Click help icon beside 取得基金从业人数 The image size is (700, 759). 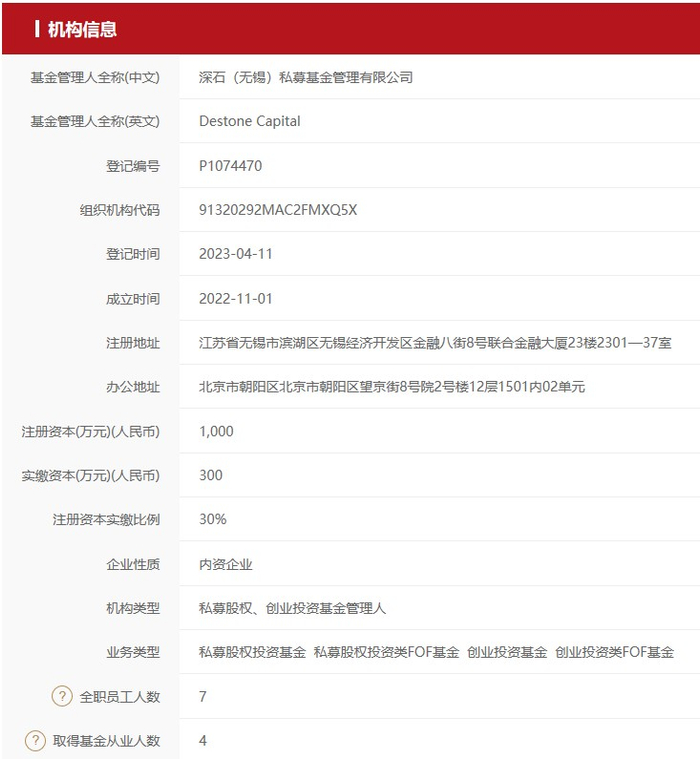point(35,740)
